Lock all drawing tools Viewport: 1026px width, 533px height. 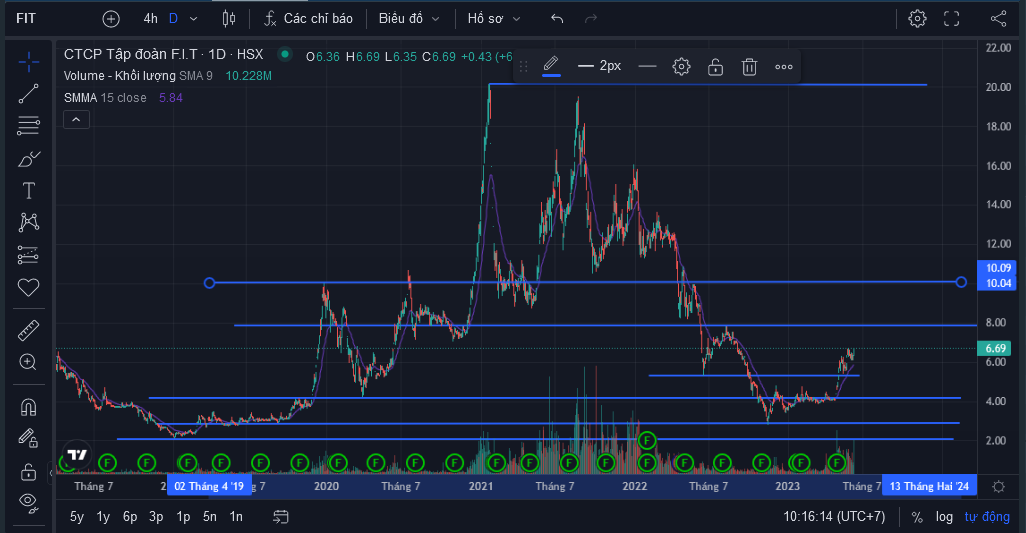tap(28, 471)
